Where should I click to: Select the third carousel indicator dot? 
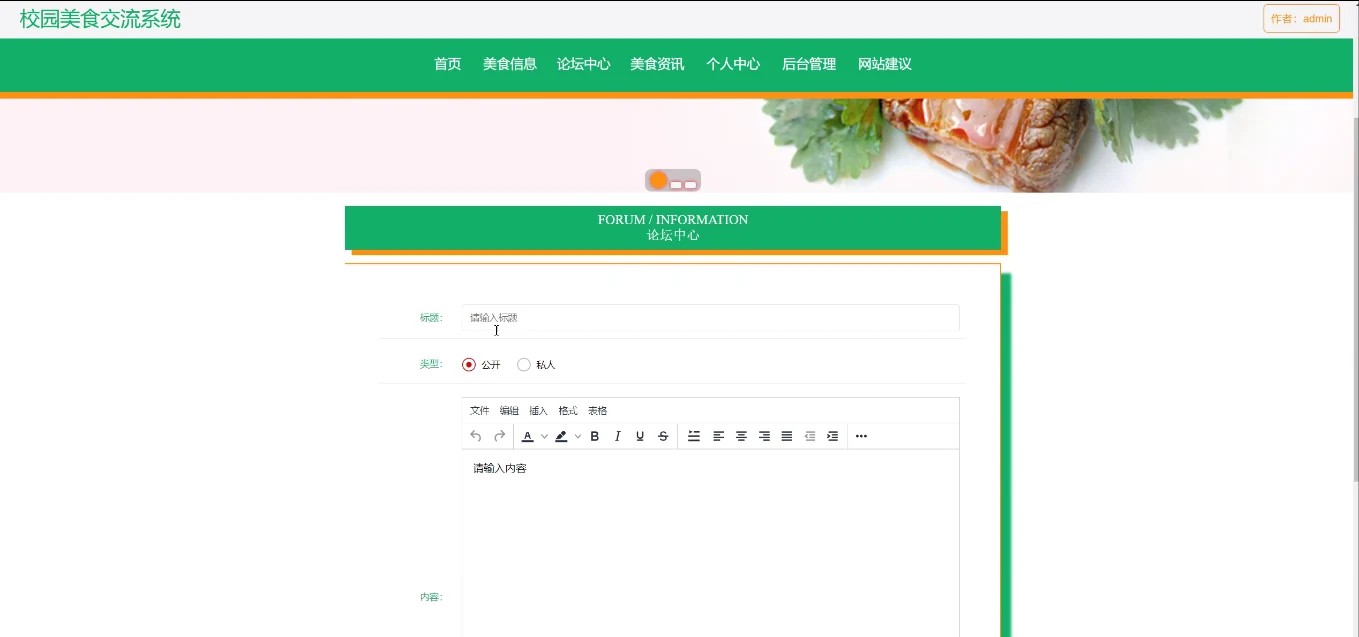tap(690, 185)
